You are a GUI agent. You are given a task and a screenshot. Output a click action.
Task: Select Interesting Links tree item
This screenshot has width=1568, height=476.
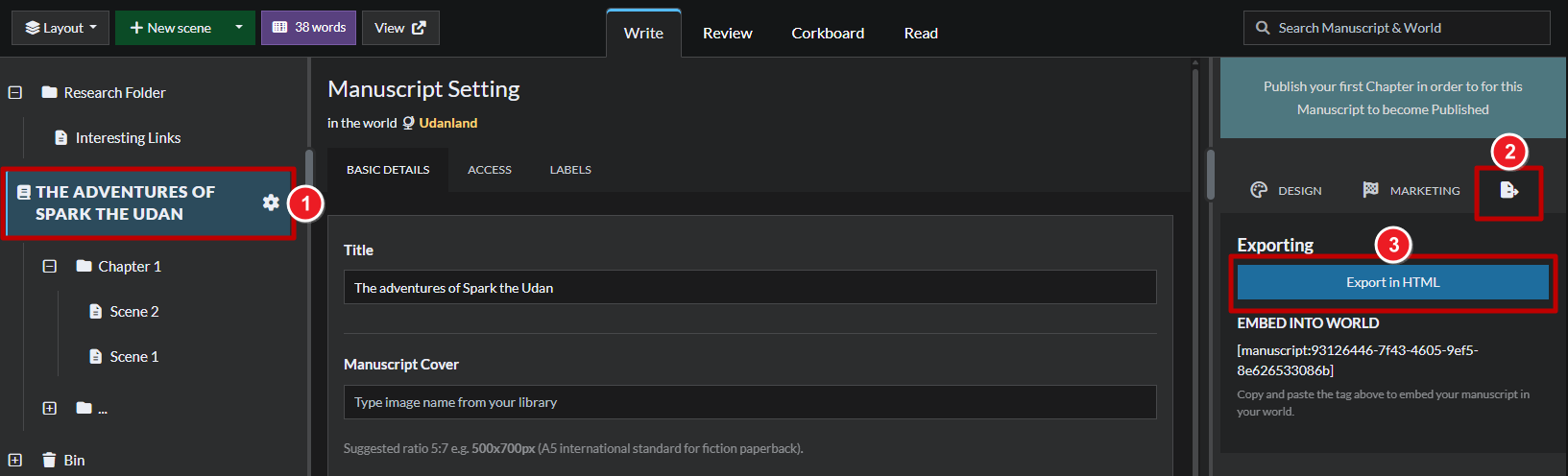pos(128,137)
